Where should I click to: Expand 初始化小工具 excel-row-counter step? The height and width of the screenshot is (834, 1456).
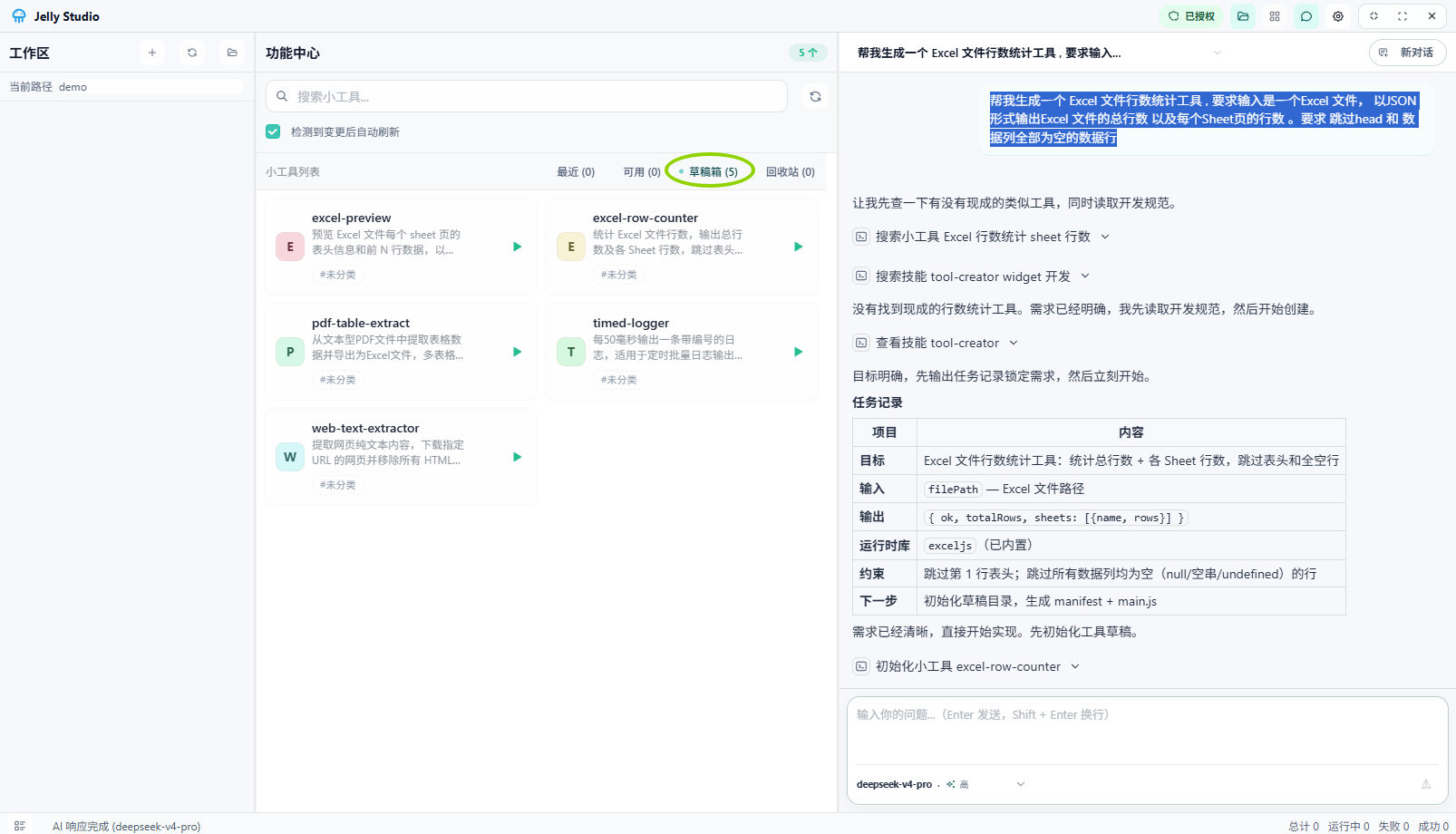968,666
